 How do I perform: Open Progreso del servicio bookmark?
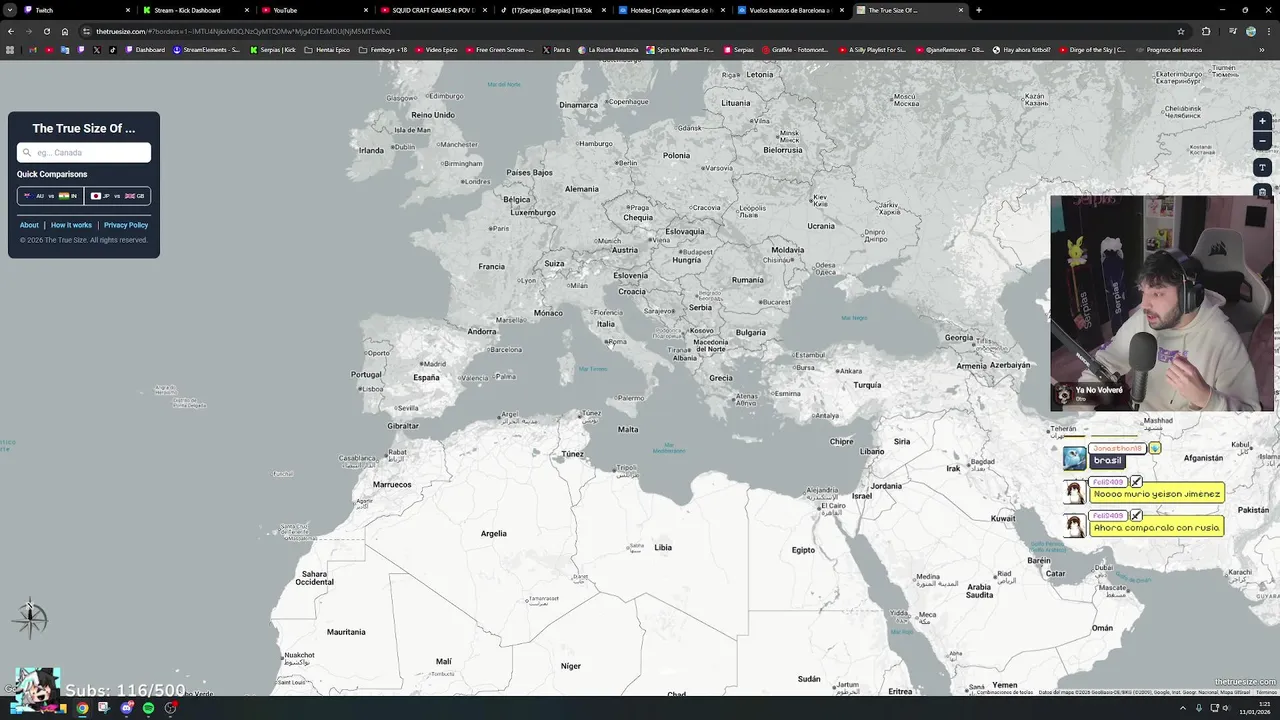pos(1169,50)
